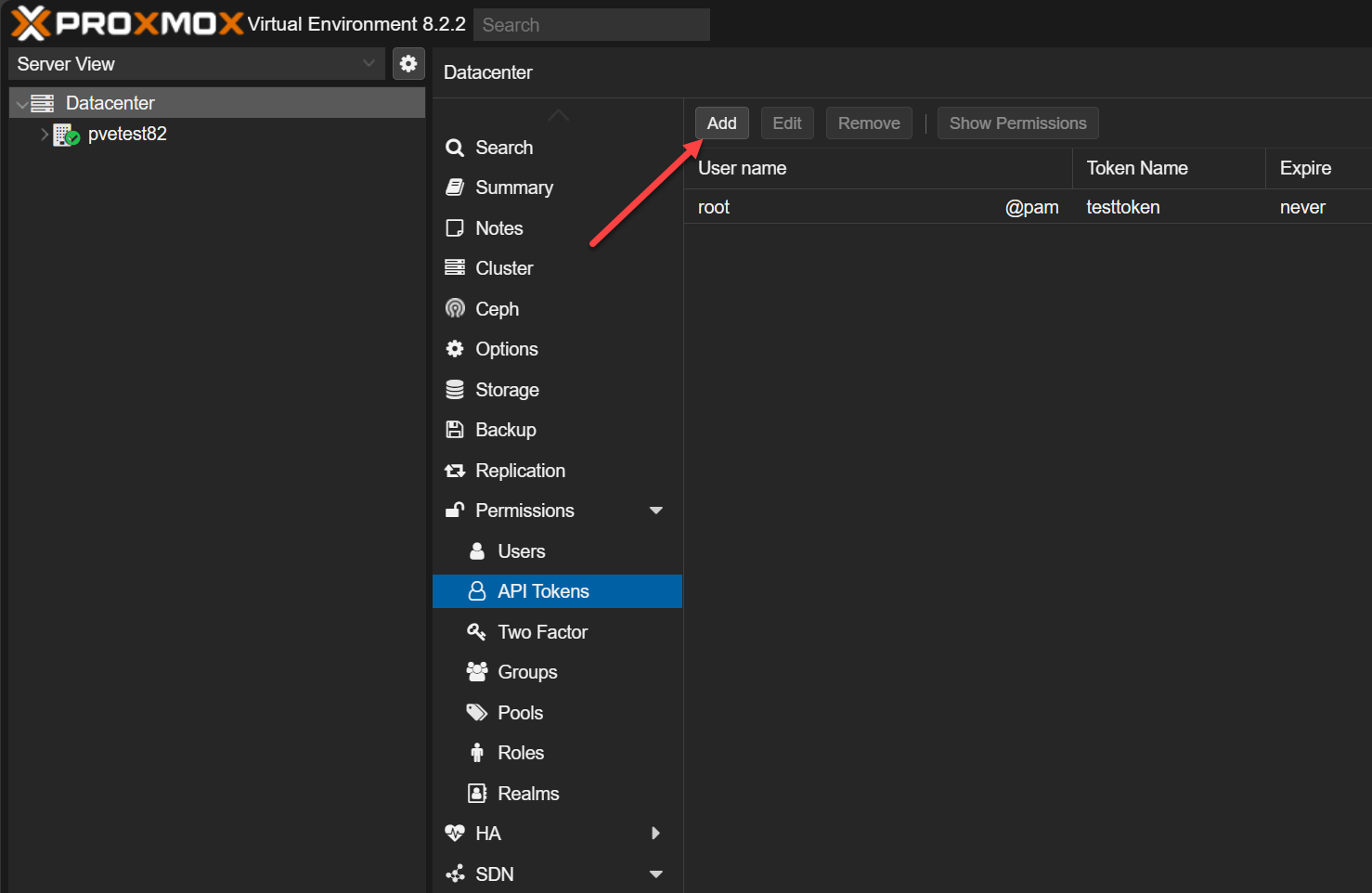Screen dimensions: 1372x893
Task: Click the HA heartbeat icon
Action: pos(455,834)
